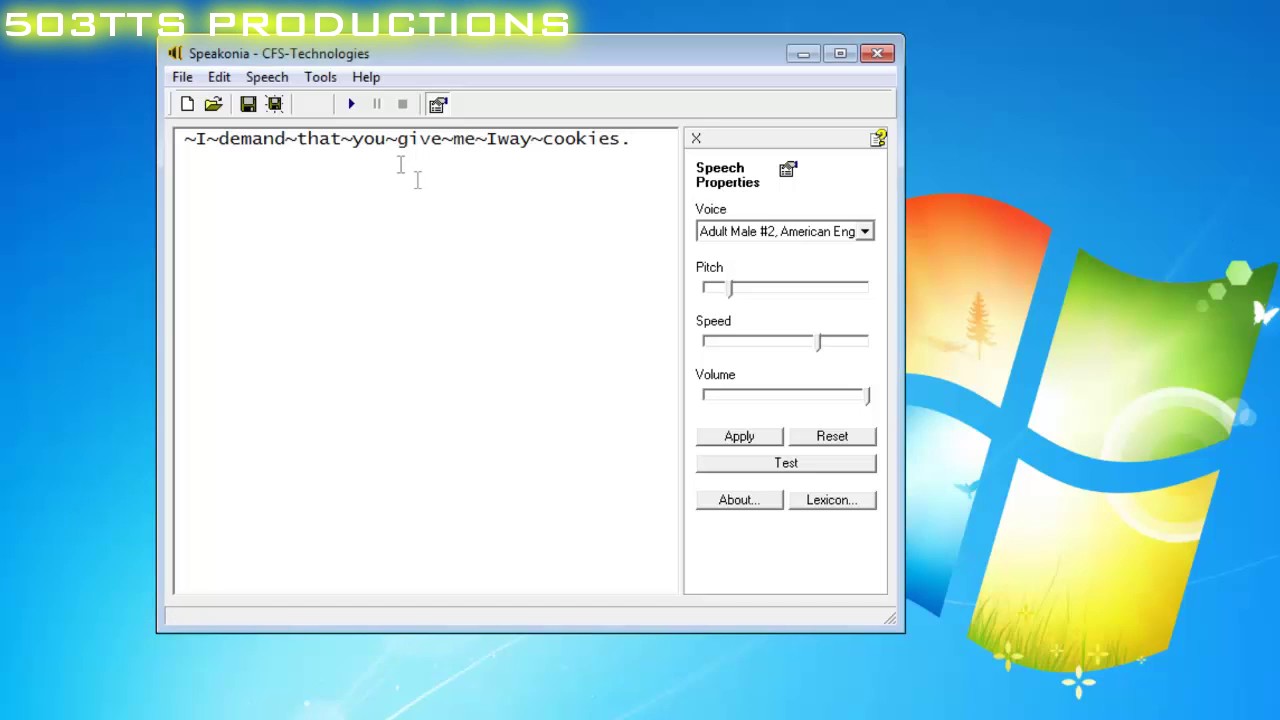Click the Speed slider handle
The image size is (1280, 720).
[818, 342]
